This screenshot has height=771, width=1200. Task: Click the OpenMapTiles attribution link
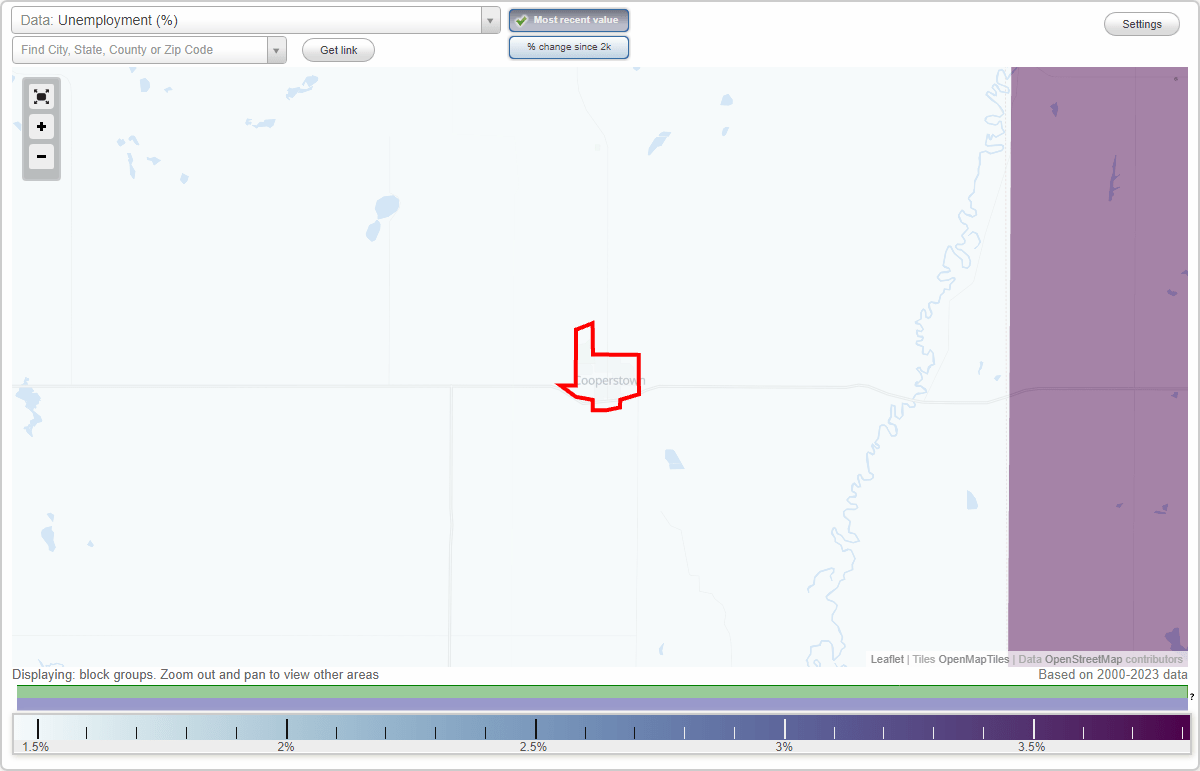coord(973,659)
